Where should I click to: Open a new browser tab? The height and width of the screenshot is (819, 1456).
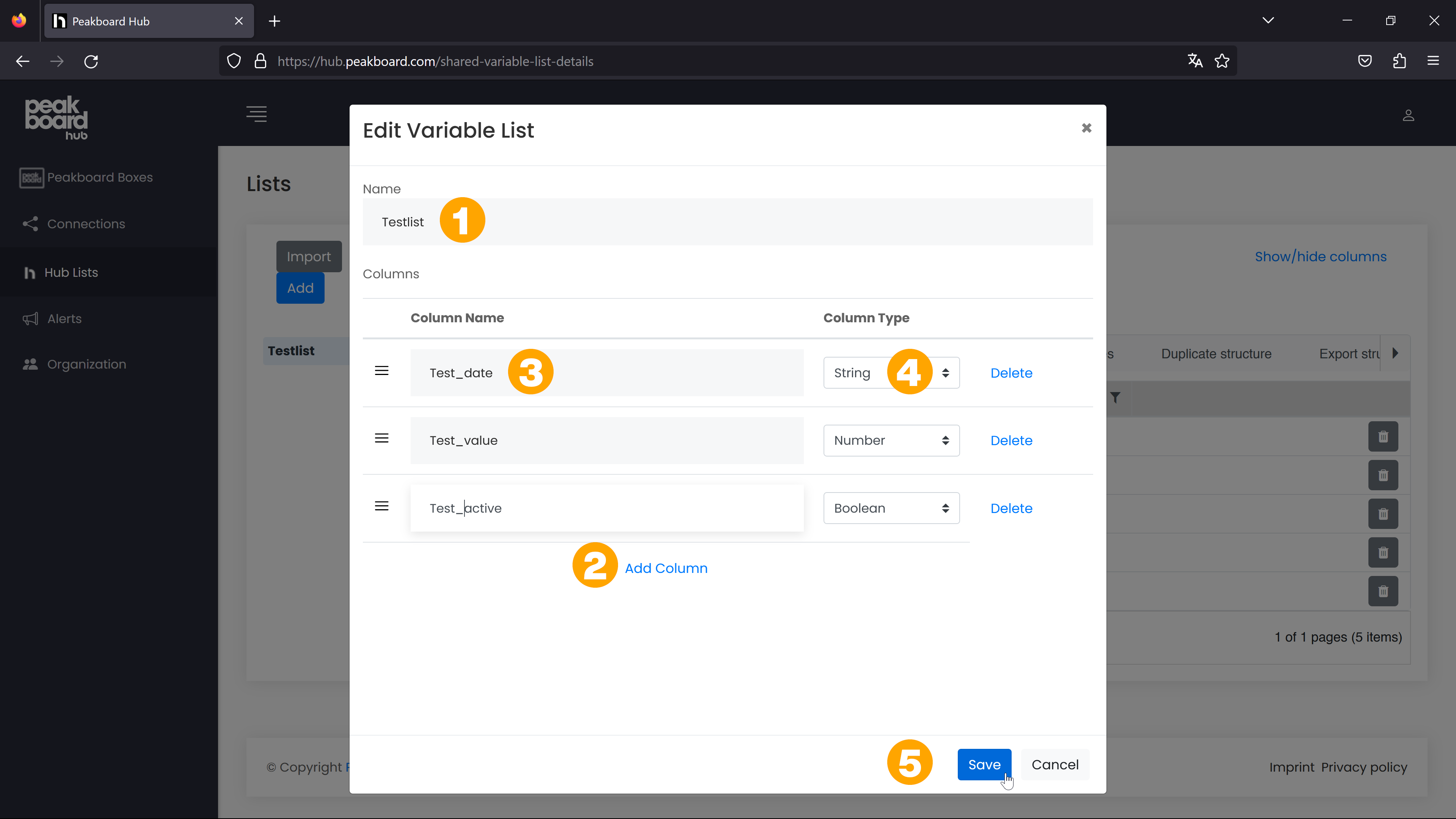pyautogui.click(x=274, y=22)
